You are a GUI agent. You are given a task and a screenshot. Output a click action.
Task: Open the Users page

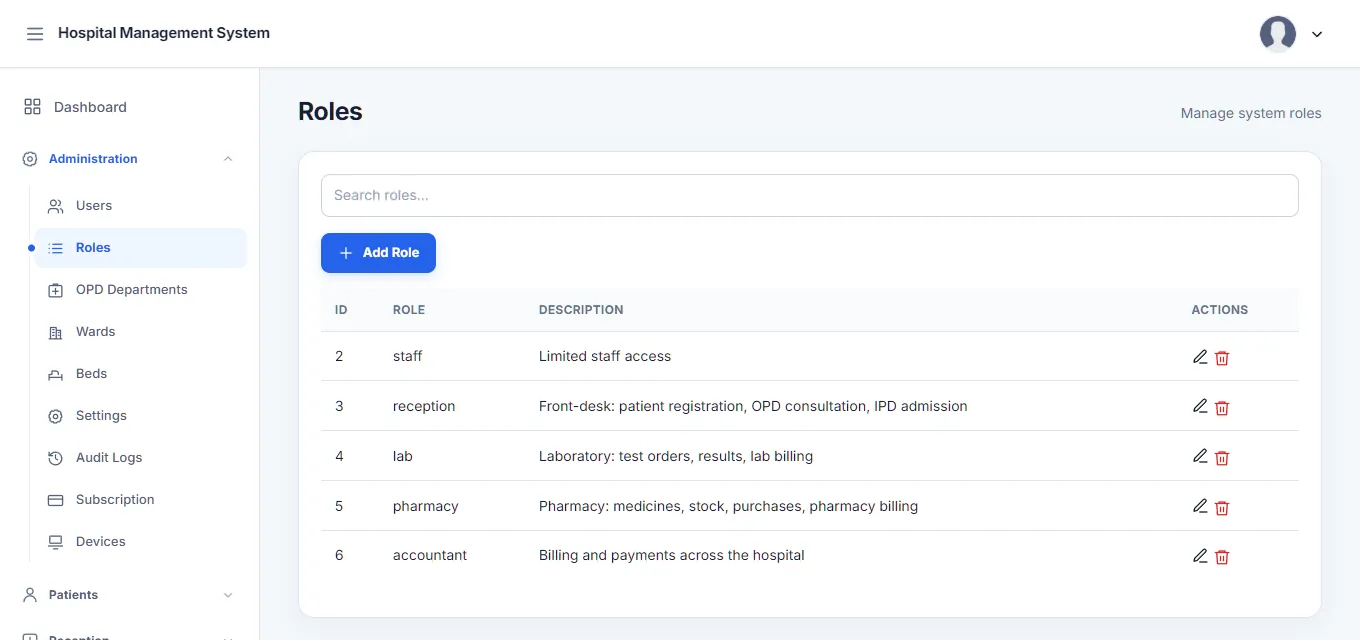[x=141, y=206]
